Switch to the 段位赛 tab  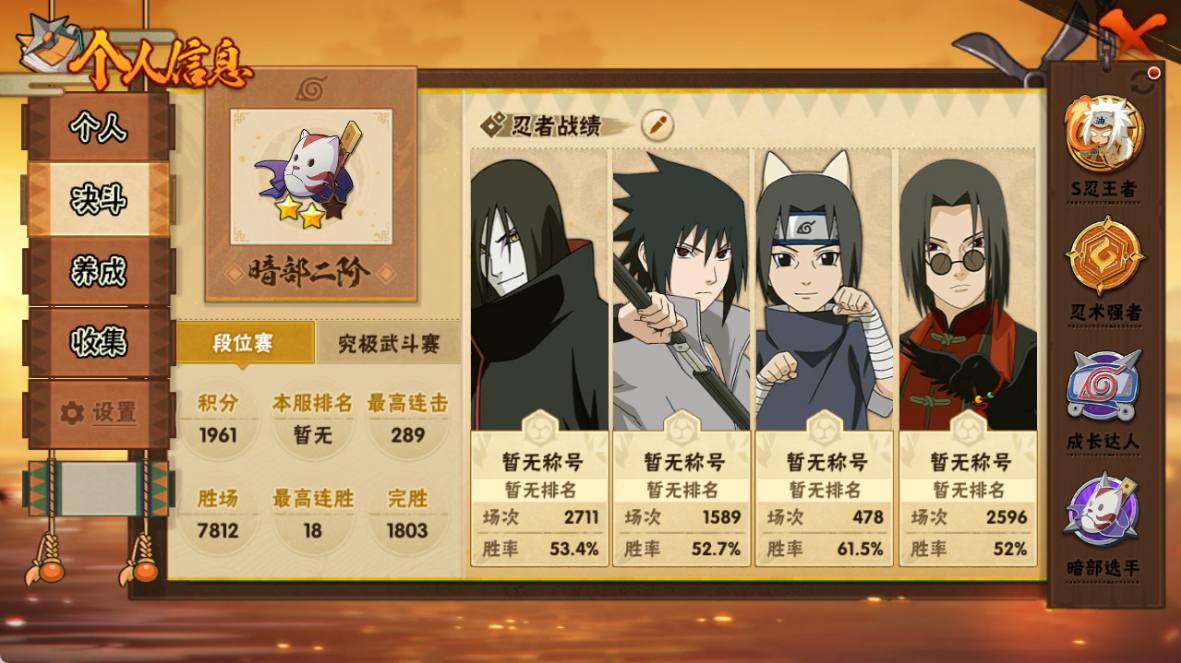[243, 344]
